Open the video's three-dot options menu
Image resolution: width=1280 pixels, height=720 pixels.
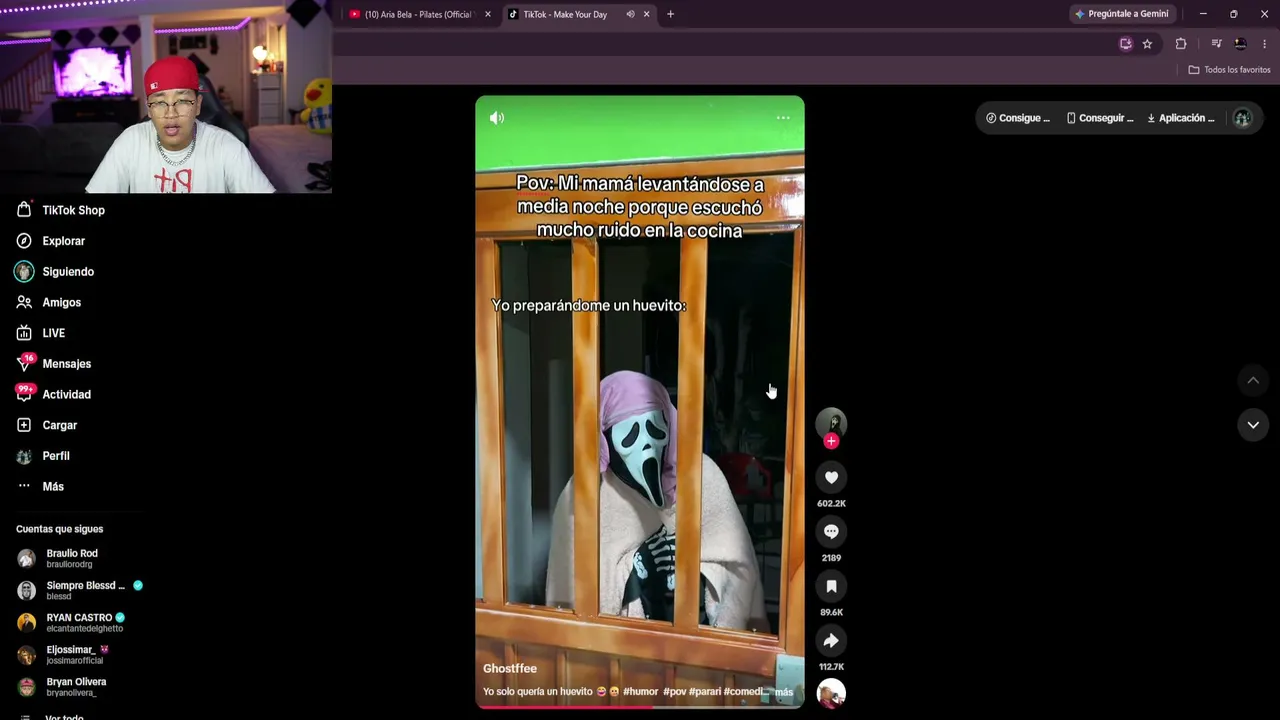(x=783, y=118)
